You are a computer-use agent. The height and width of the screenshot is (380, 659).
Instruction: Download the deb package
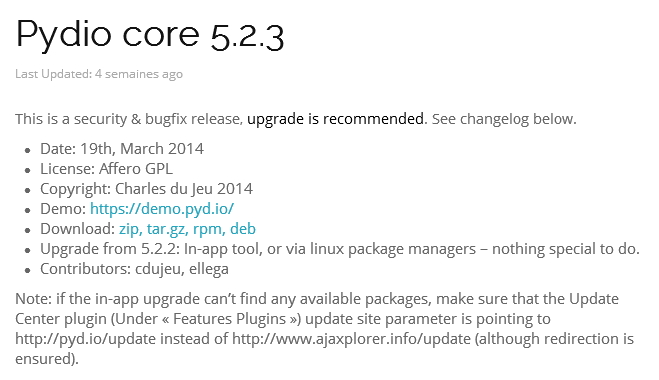[x=243, y=229]
